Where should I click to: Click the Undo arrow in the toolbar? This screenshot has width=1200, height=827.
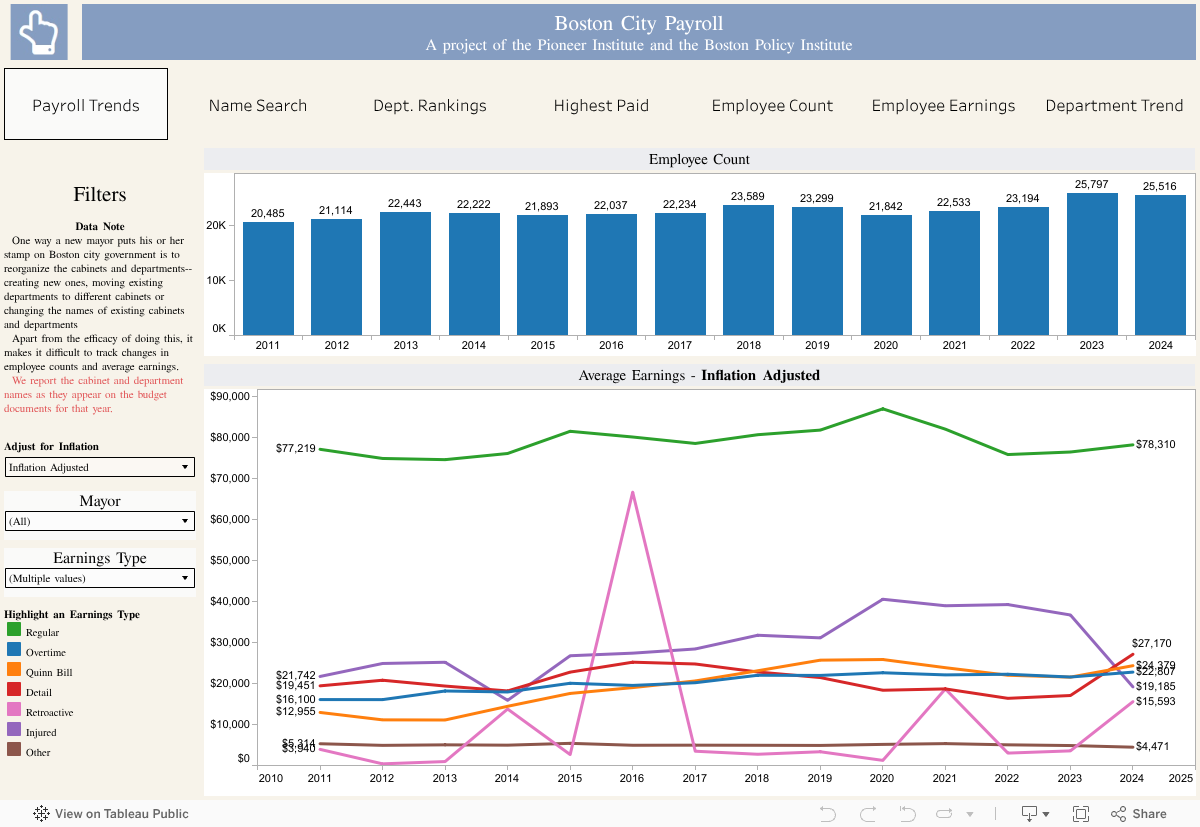click(x=828, y=814)
